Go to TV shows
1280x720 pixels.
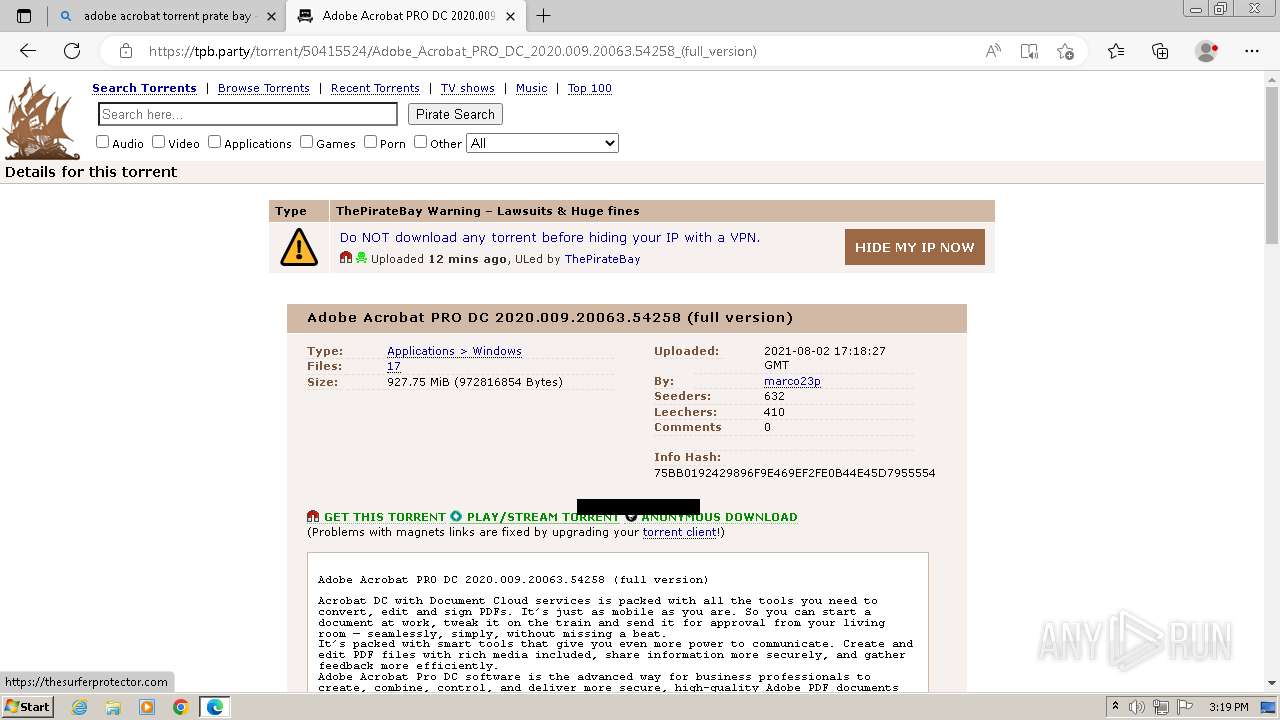click(468, 88)
